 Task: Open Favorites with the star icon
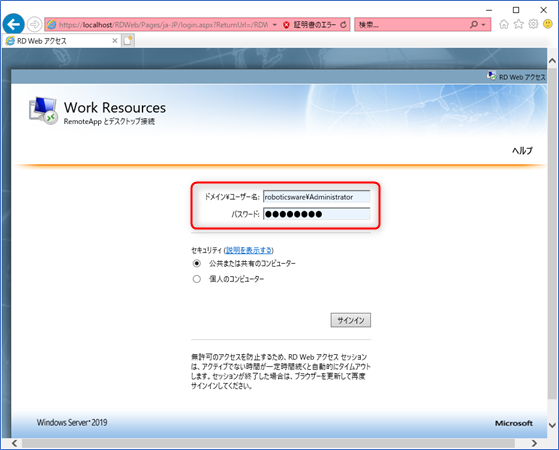[519, 24]
